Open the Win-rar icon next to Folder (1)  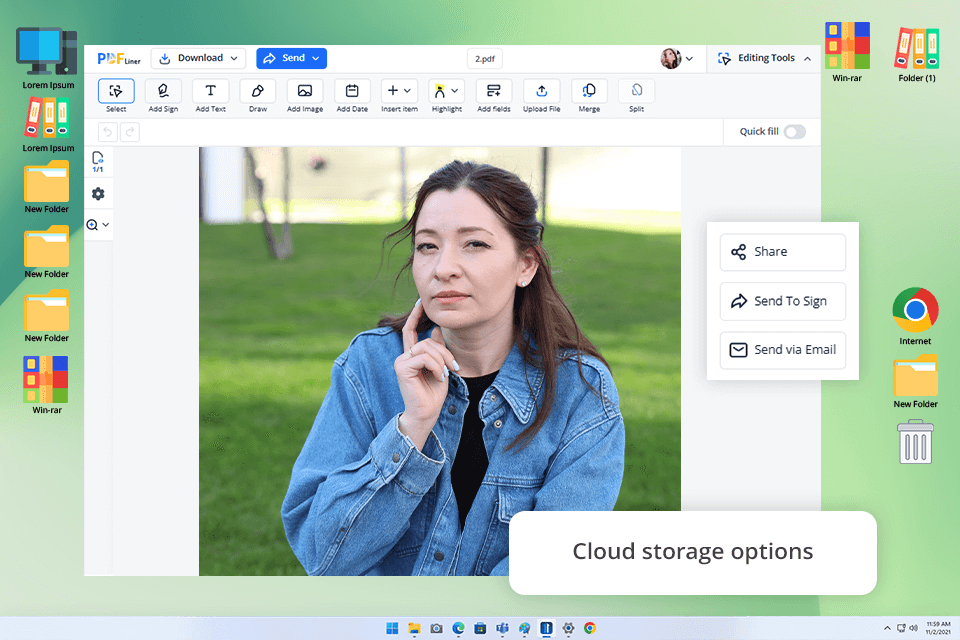(847, 52)
